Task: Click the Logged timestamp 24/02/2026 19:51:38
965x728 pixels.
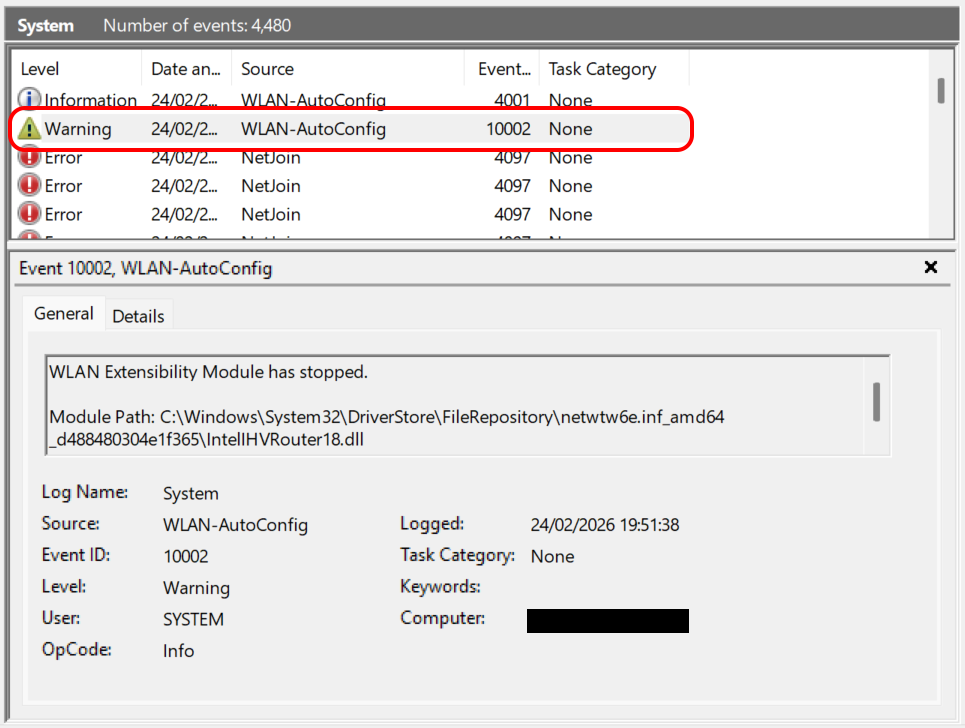Action: pyautogui.click(x=605, y=525)
